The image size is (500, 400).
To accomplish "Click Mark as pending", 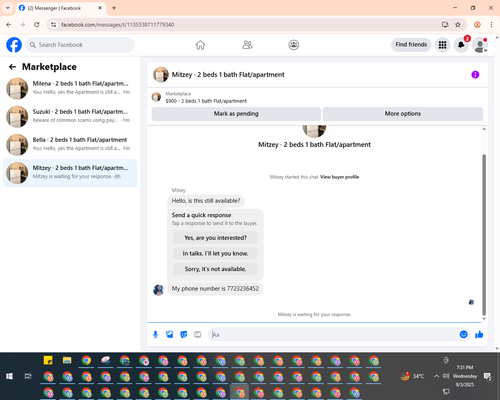I will pyautogui.click(x=236, y=114).
